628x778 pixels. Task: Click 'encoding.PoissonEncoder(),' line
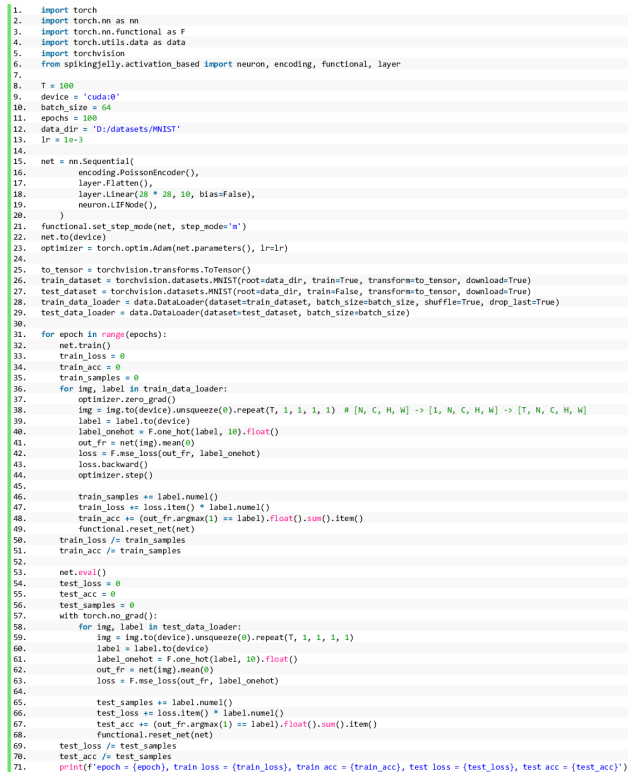point(138,173)
